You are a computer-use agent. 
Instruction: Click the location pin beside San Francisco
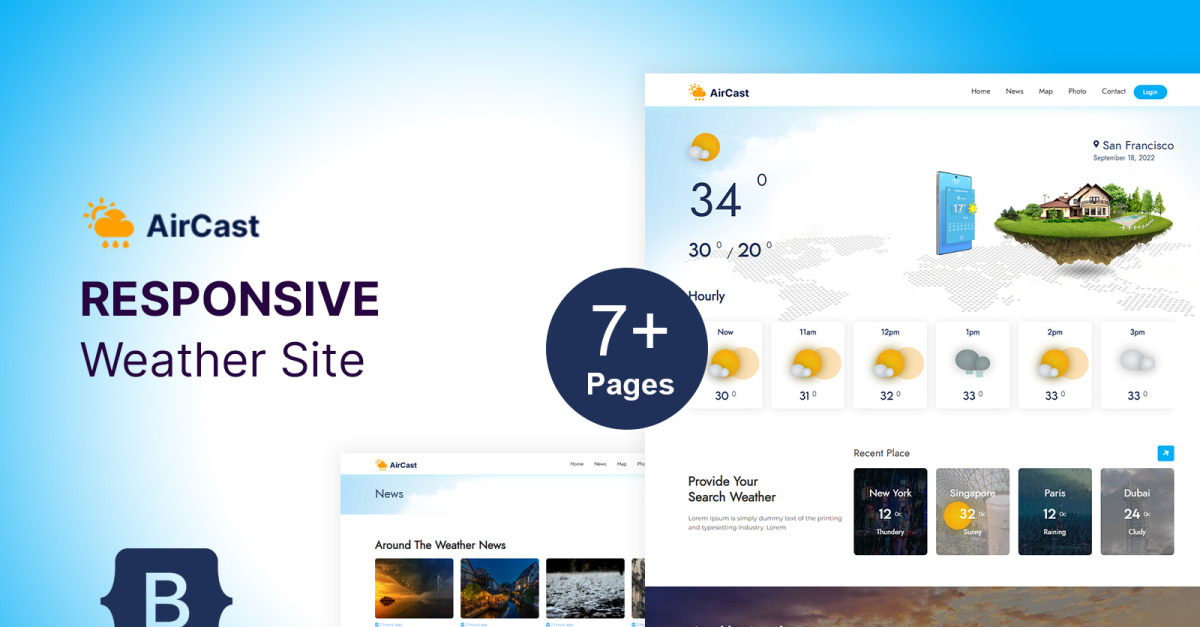[x=1094, y=145]
